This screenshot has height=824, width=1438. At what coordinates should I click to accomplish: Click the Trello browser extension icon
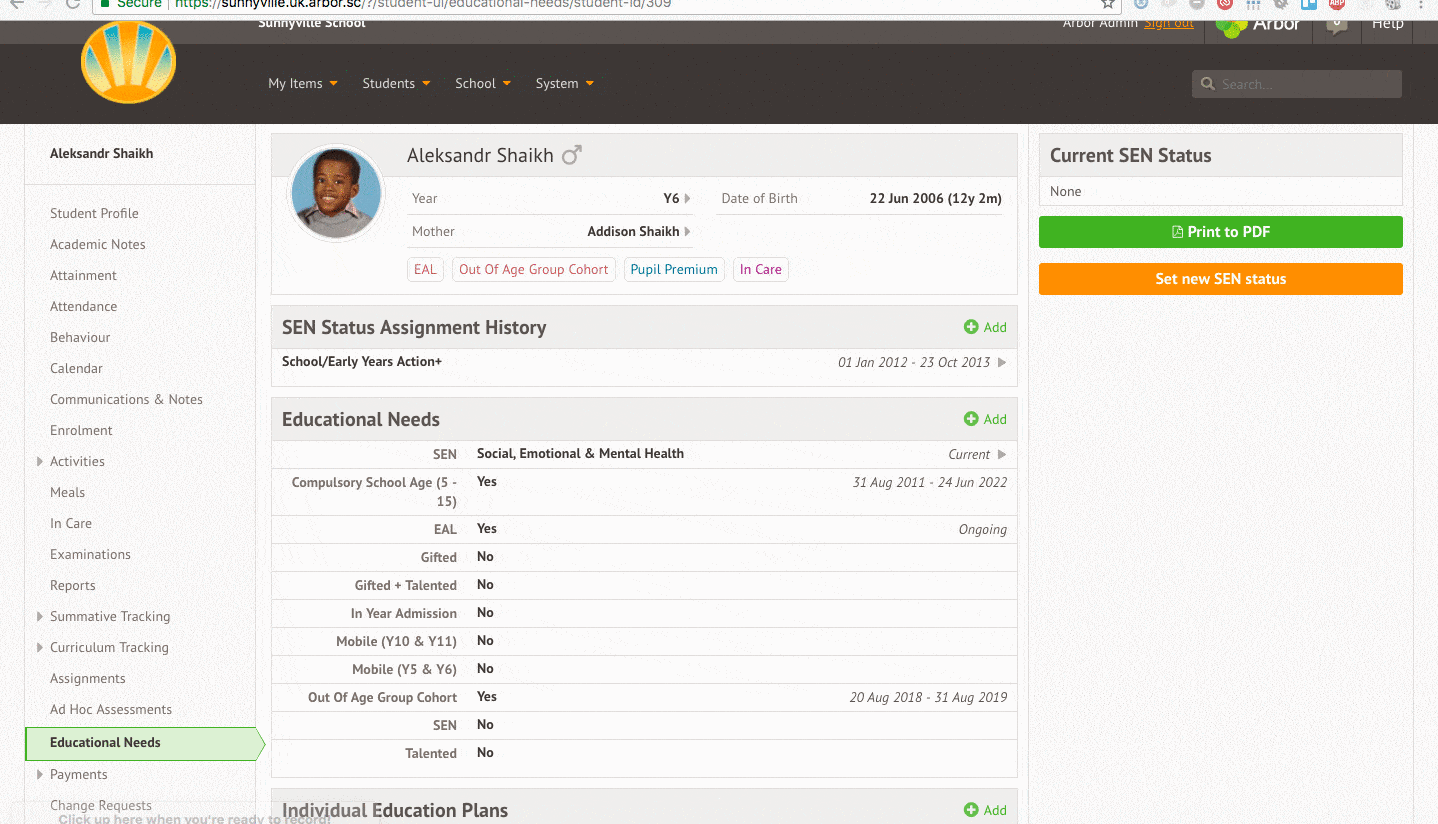(x=1308, y=4)
